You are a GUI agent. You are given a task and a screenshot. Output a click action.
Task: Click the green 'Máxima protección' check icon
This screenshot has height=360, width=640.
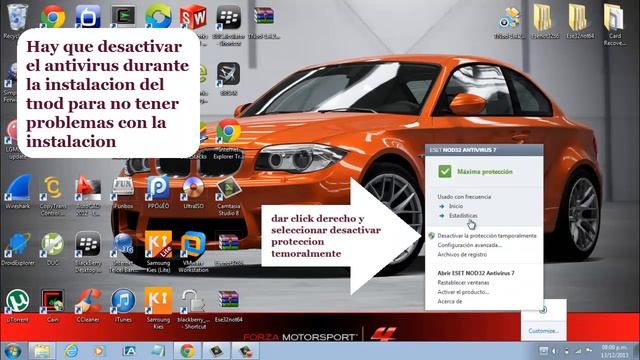click(x=444, y=171)
